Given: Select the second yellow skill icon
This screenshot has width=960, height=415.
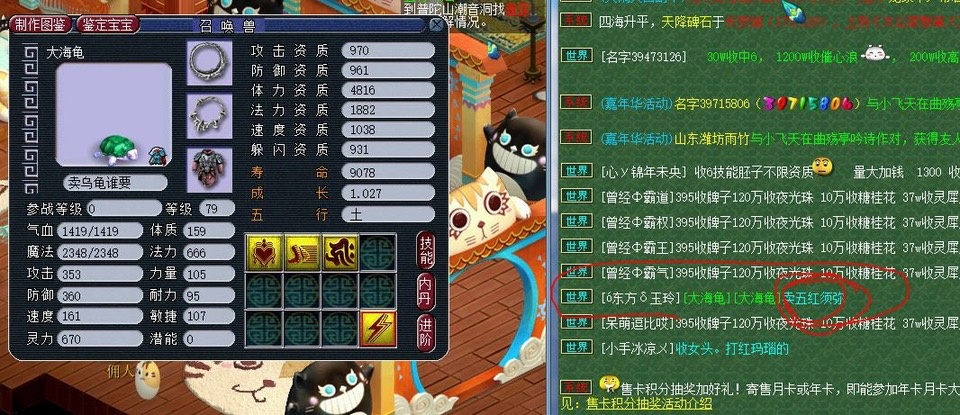Looking at the screenshot, I should [x=302, y=252].
